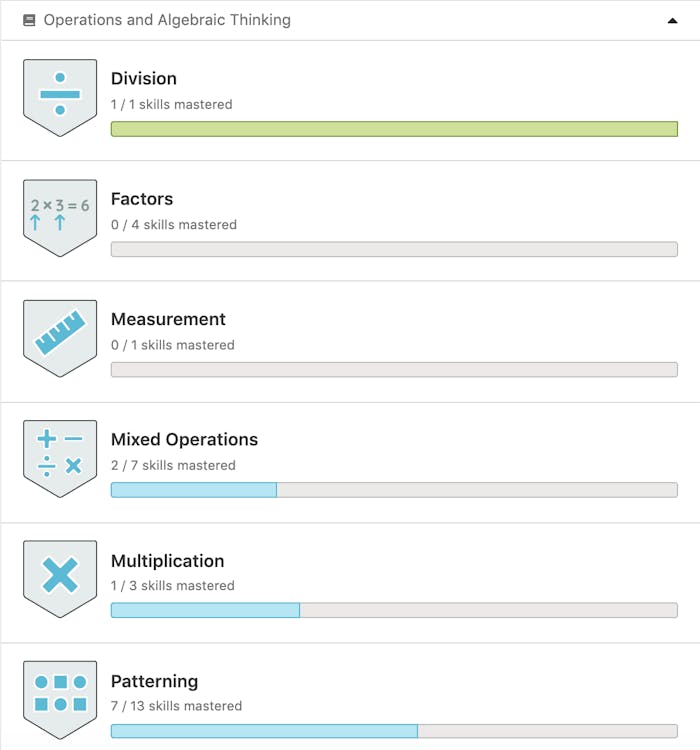Click the Division badge icon

[x=60, y=97]
